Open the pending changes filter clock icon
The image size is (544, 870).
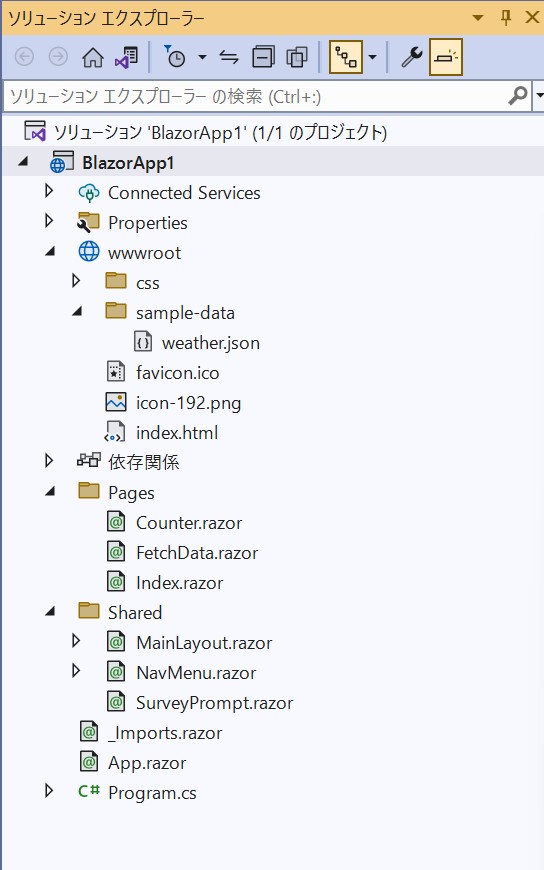[175, 57]
